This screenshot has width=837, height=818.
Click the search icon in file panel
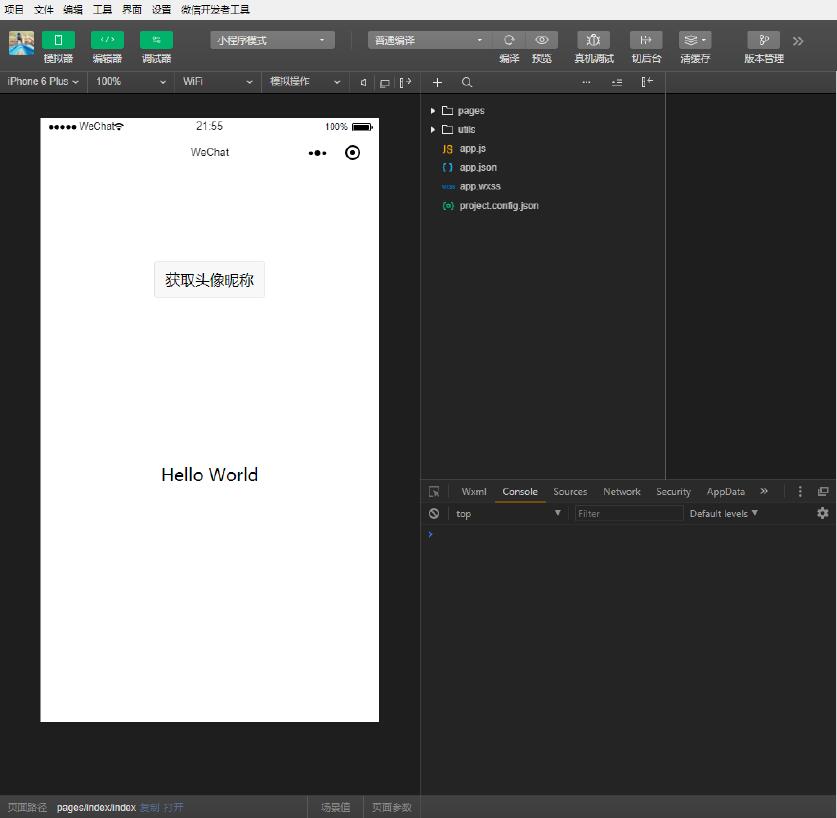coord(467,82)
